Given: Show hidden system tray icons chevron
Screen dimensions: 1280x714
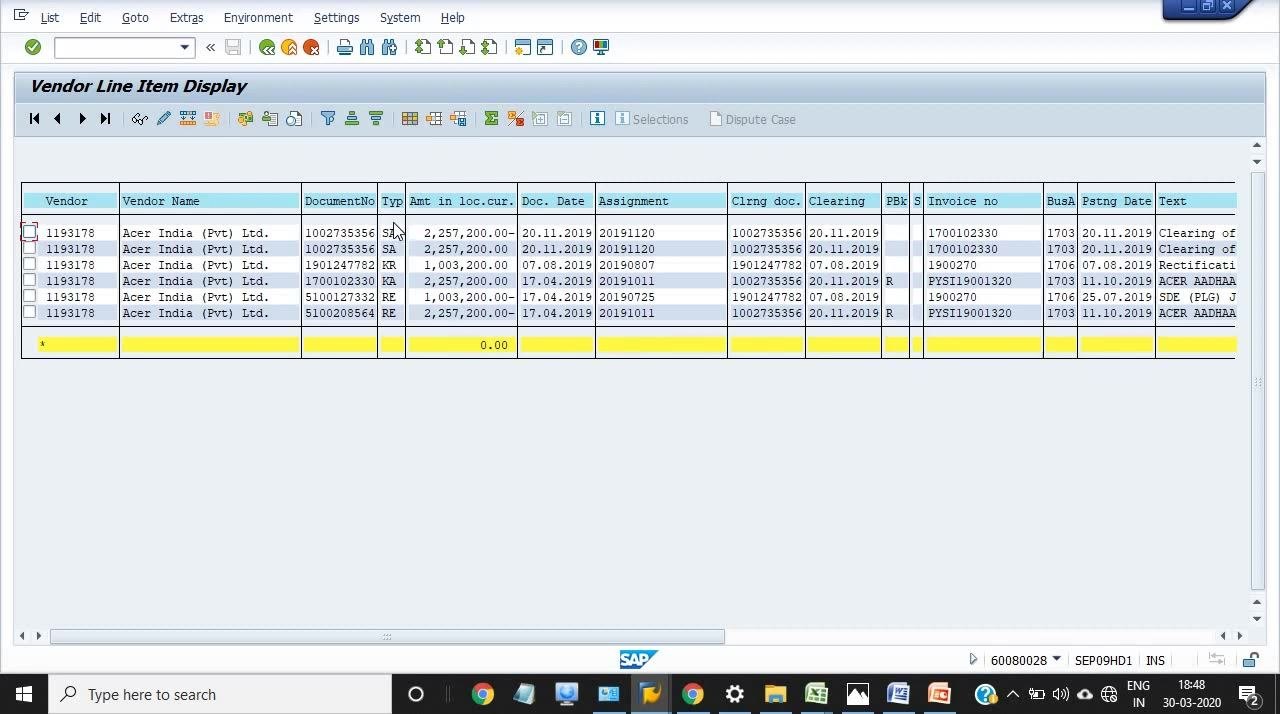Looking at the screenshot, I should [x=1013, y=694].
